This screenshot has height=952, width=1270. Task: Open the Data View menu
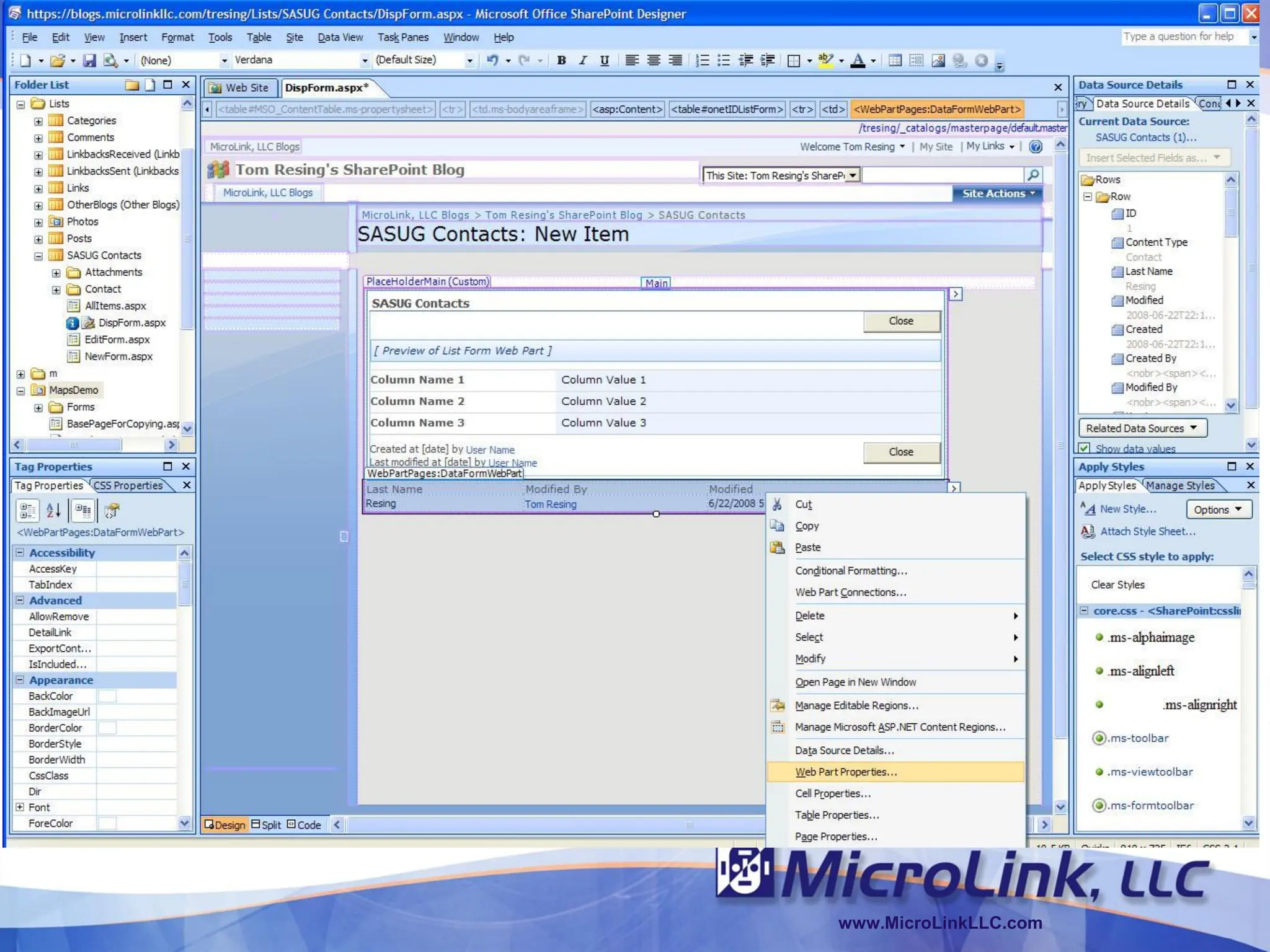[340, 37]
